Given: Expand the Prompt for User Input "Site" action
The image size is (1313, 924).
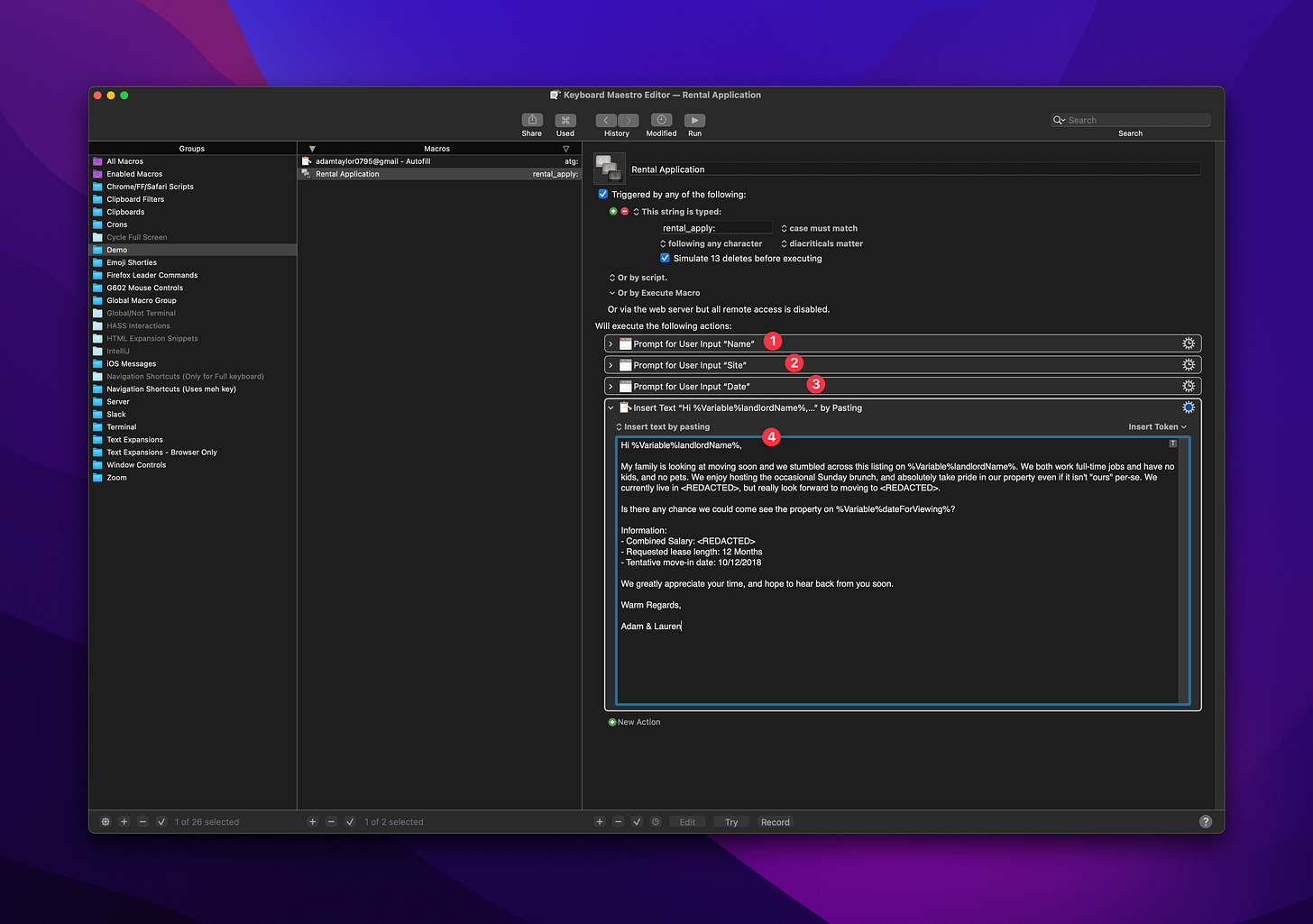Looking at the screenshot, I should coord(611,365).
